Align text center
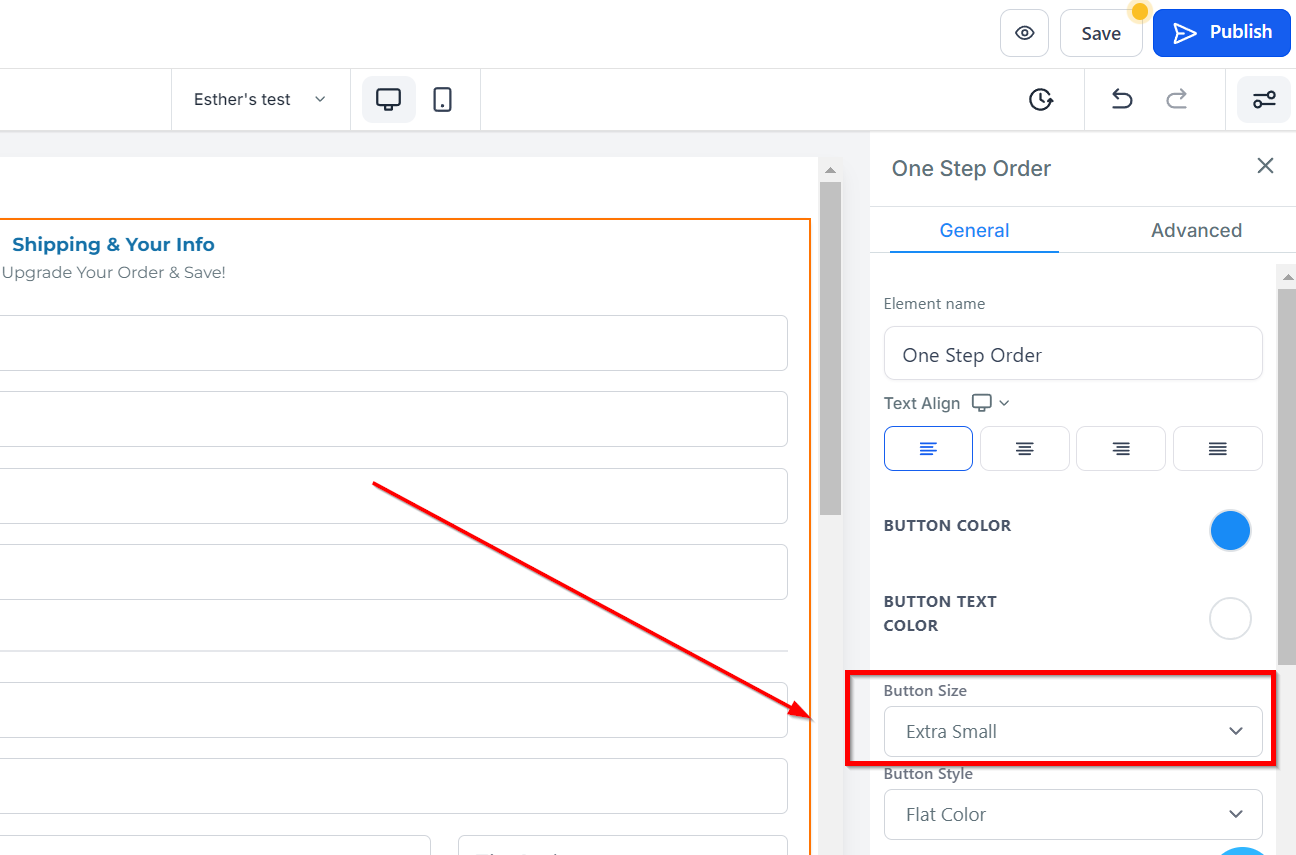This screenshot has height=855, width=1296. pos(1025,449)
